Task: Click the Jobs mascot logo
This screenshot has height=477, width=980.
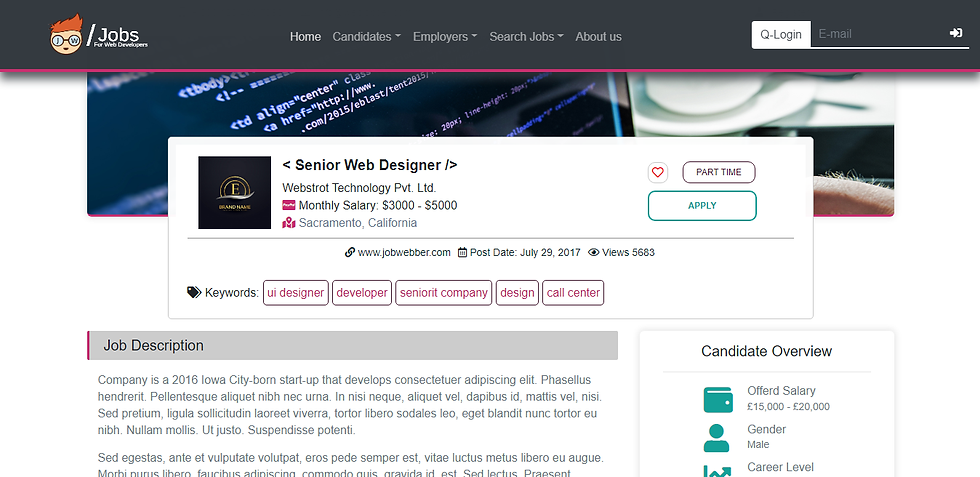Action: [x=99, y=35]
